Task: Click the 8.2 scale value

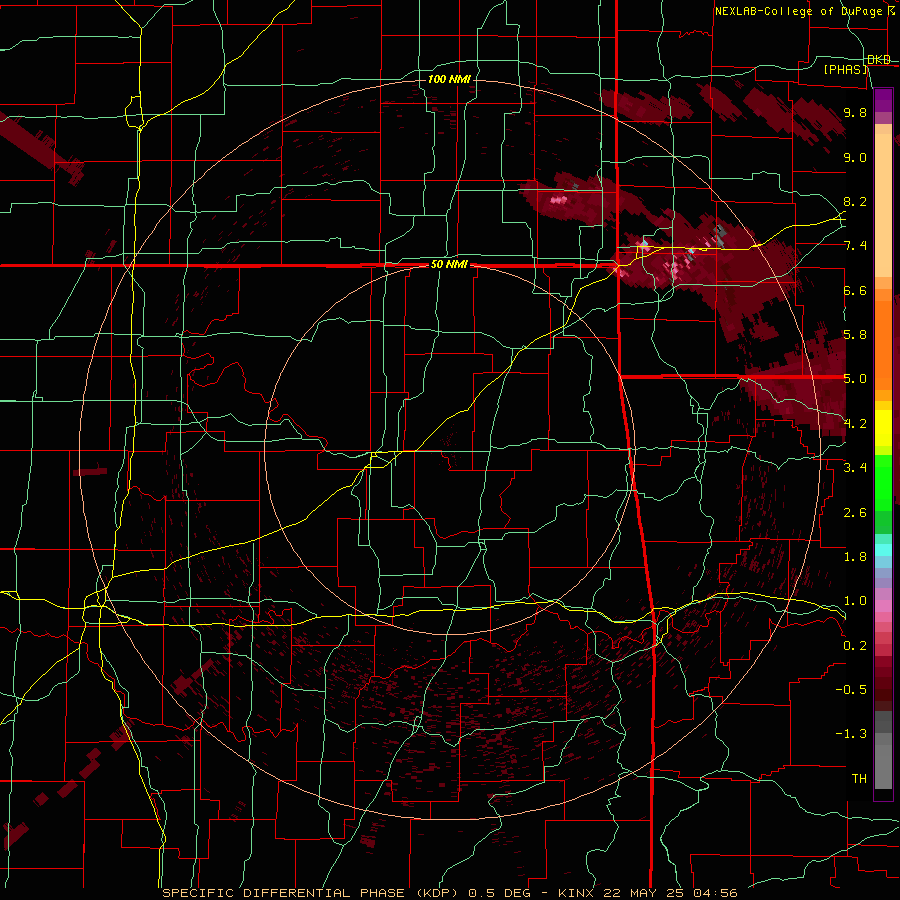Action: point(855,201)
